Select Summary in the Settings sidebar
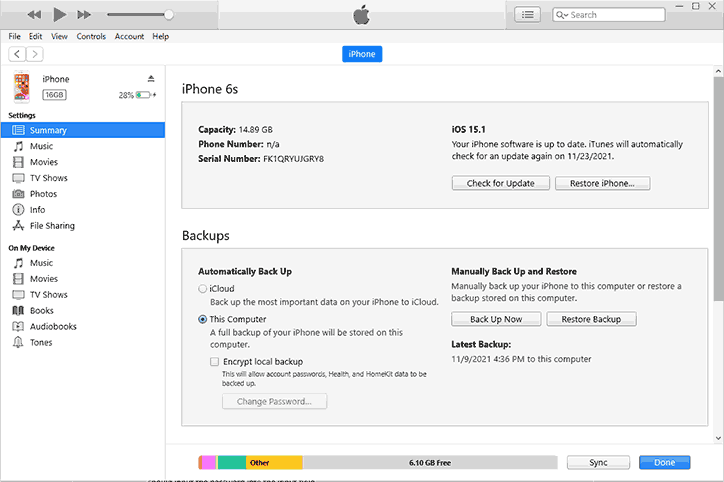 83,130
